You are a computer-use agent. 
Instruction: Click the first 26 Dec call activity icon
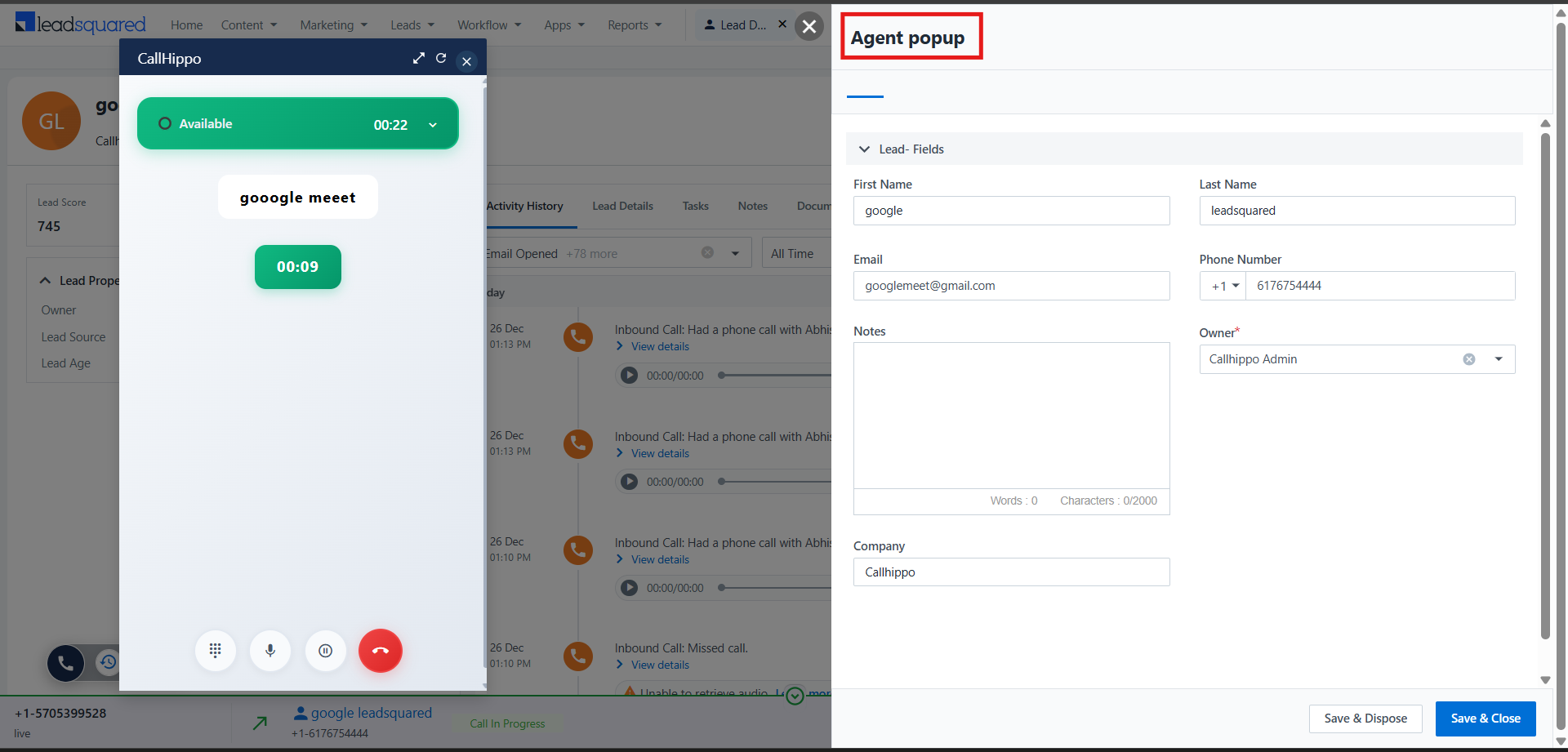(x=578, y=337)
